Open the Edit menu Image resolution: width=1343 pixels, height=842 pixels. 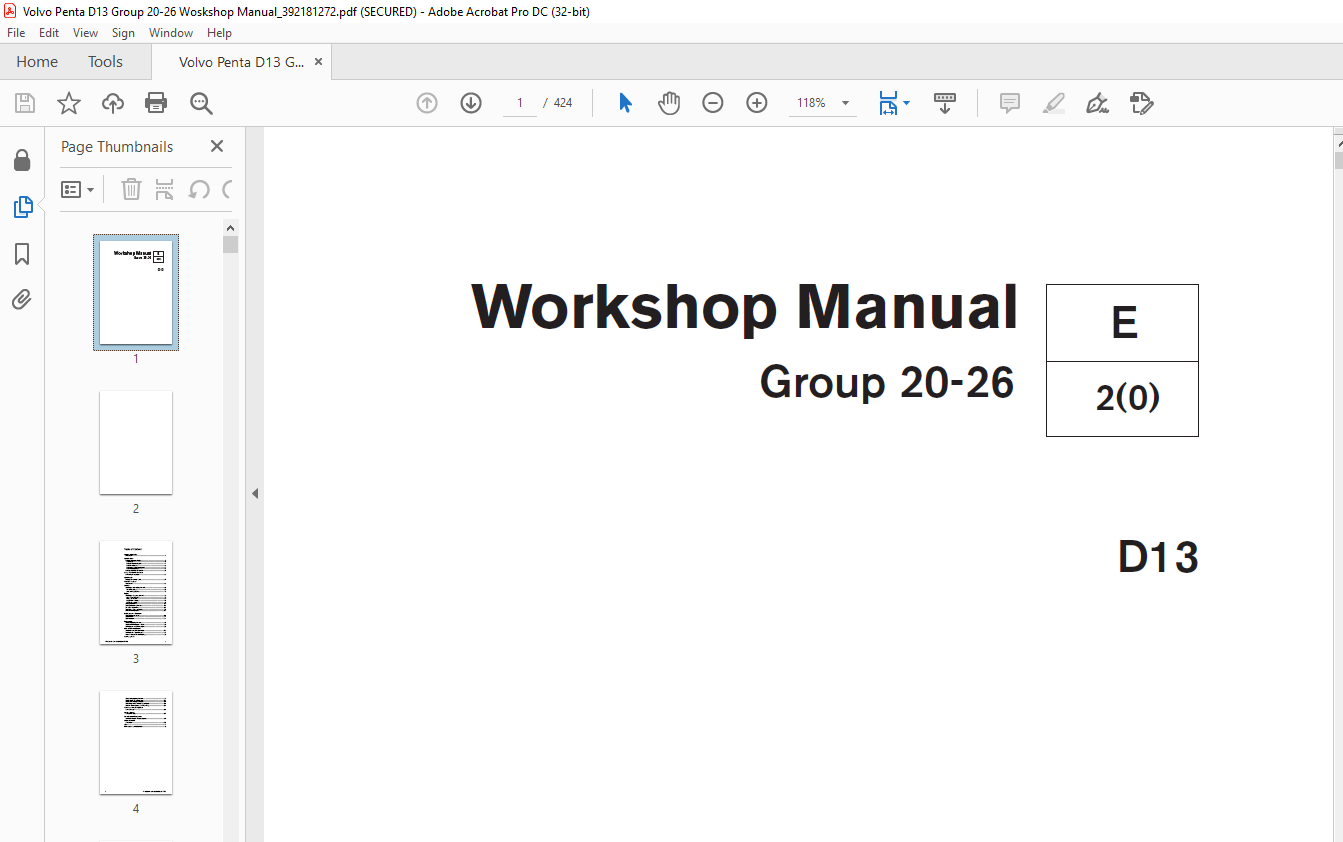click(x=49, y=33)
